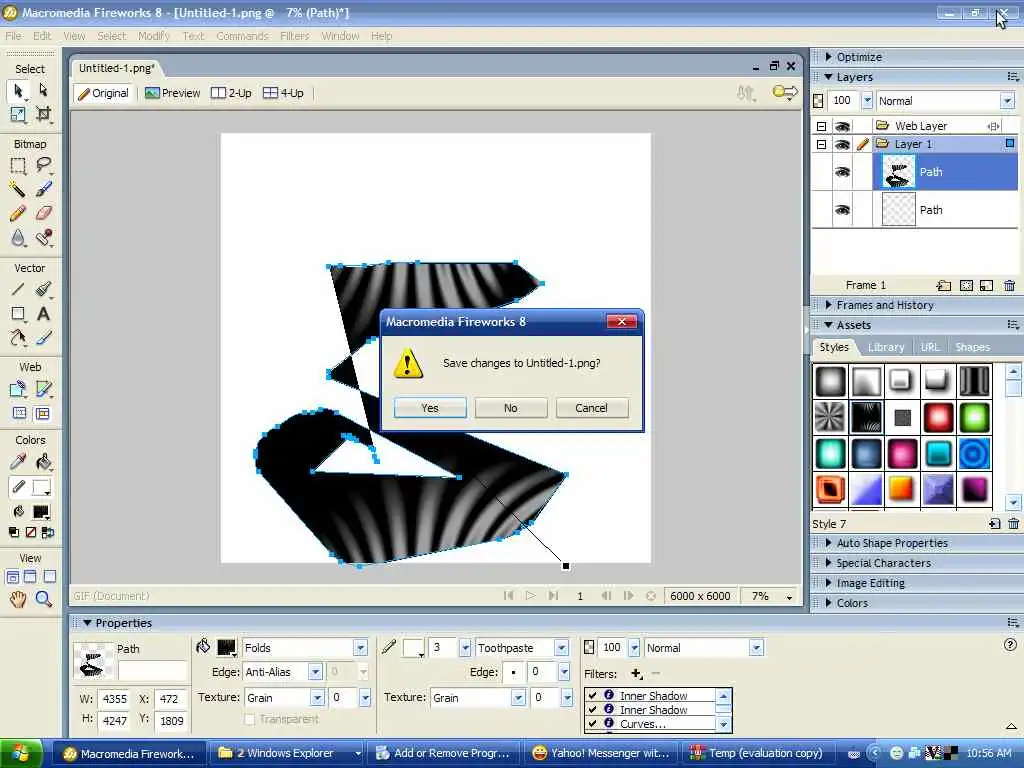Image resolution: width=1024 pixels, height=768 pixels.
Task: Expand the Image Editing panel
Action: 829,583
